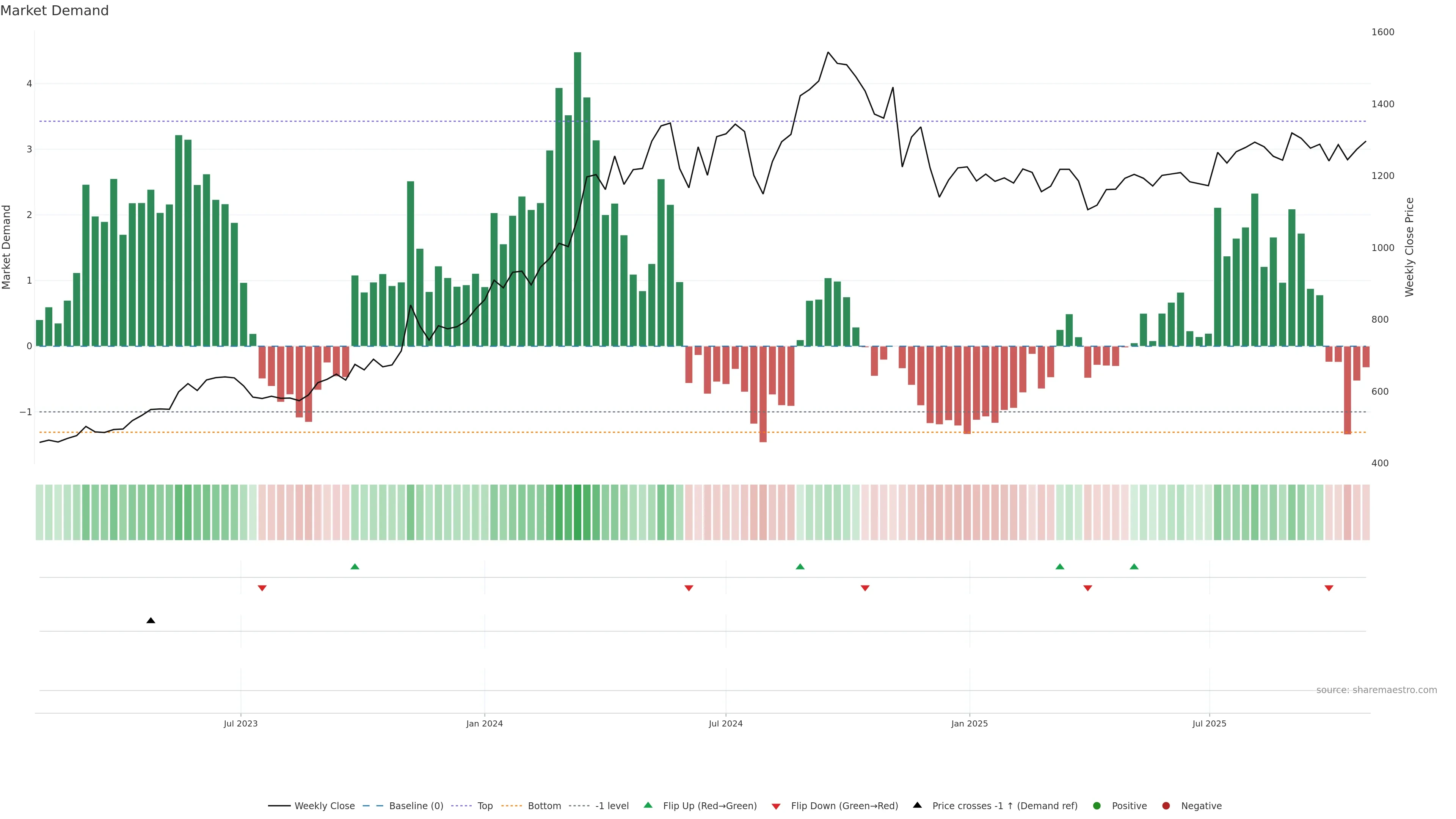Viewport: 1456px width, 819px height.
Task: Click the Price crosses -1 legend label
Action: tap(1004, 806)
